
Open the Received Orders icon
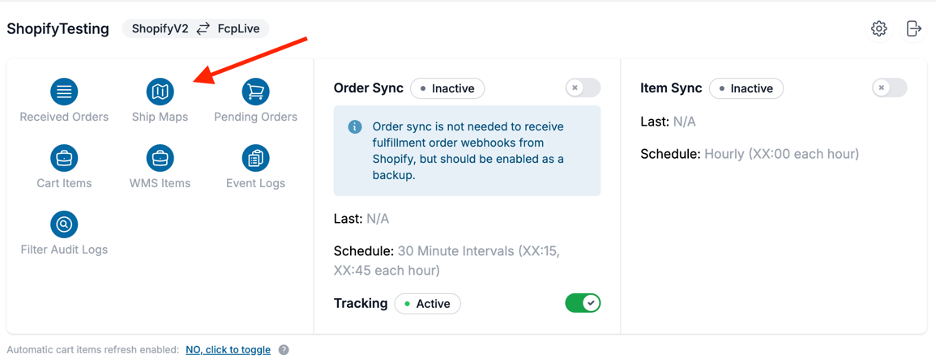64,91
